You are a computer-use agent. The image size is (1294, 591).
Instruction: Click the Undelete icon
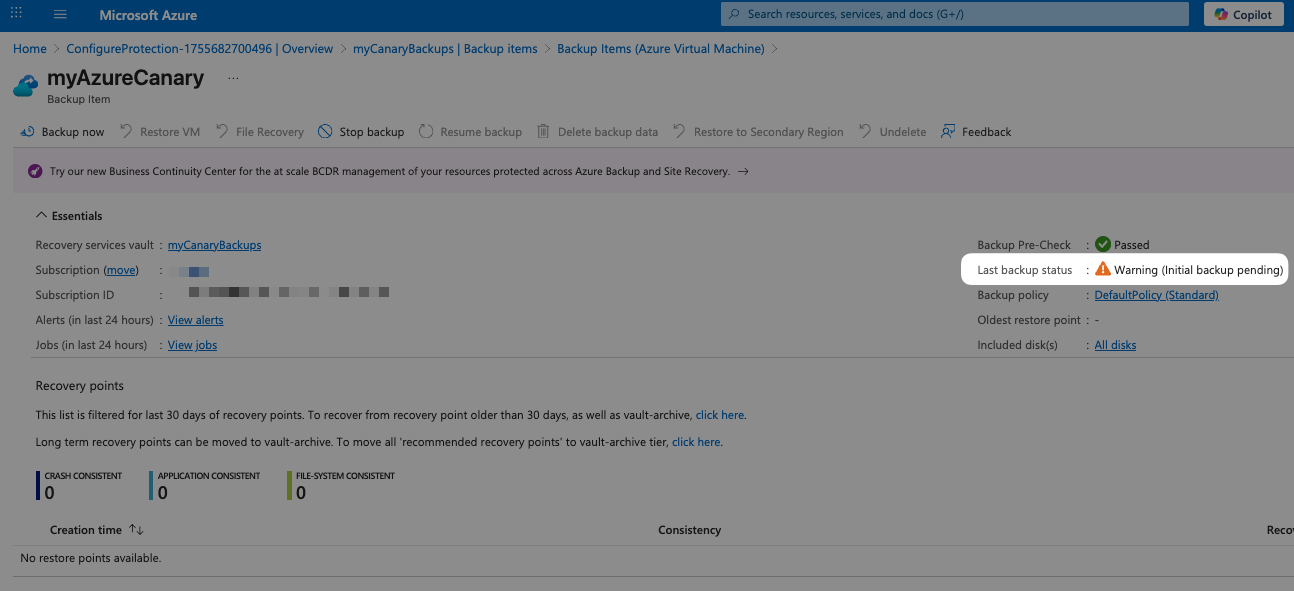point(865,131)
